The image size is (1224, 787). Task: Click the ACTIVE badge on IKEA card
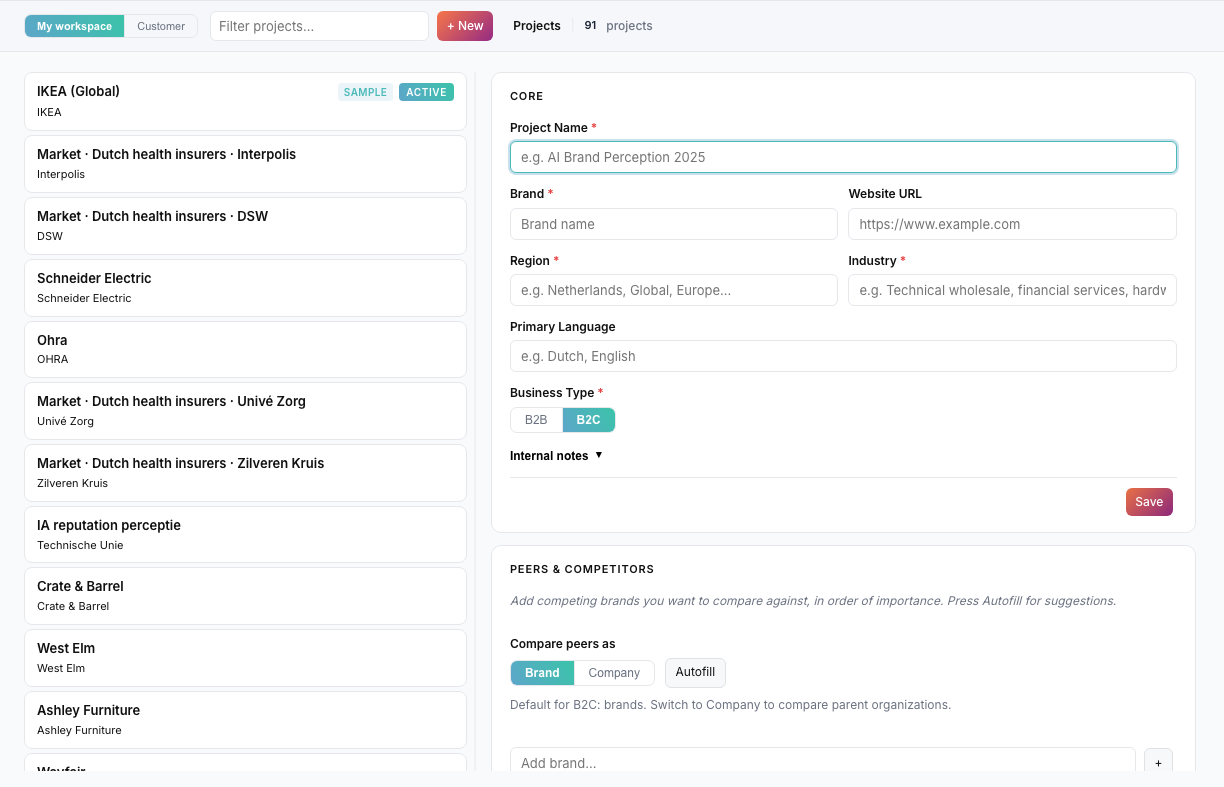(426, 92)
